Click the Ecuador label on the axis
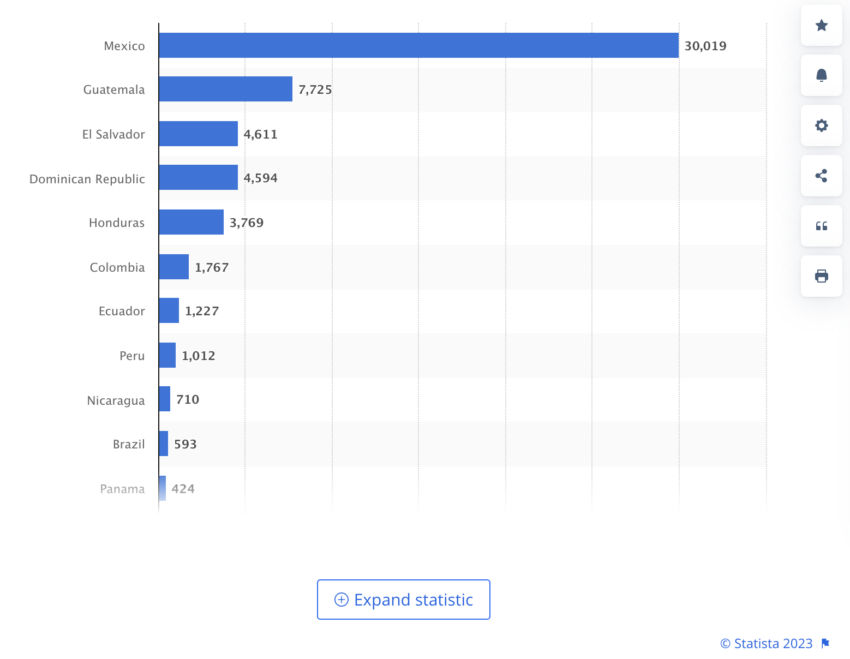 tap(121, 311)
